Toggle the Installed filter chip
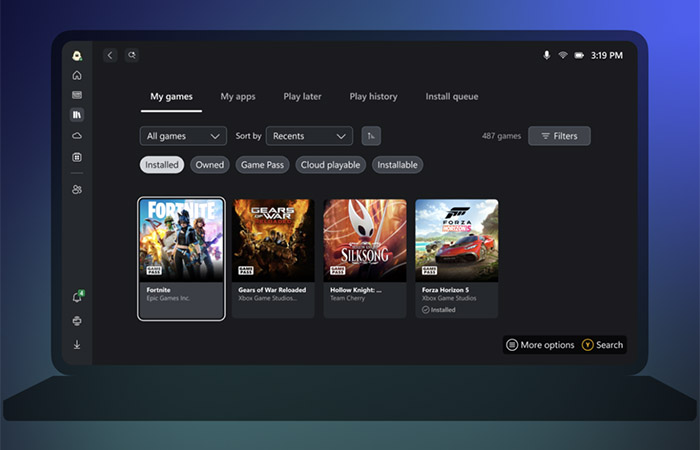 161,165
